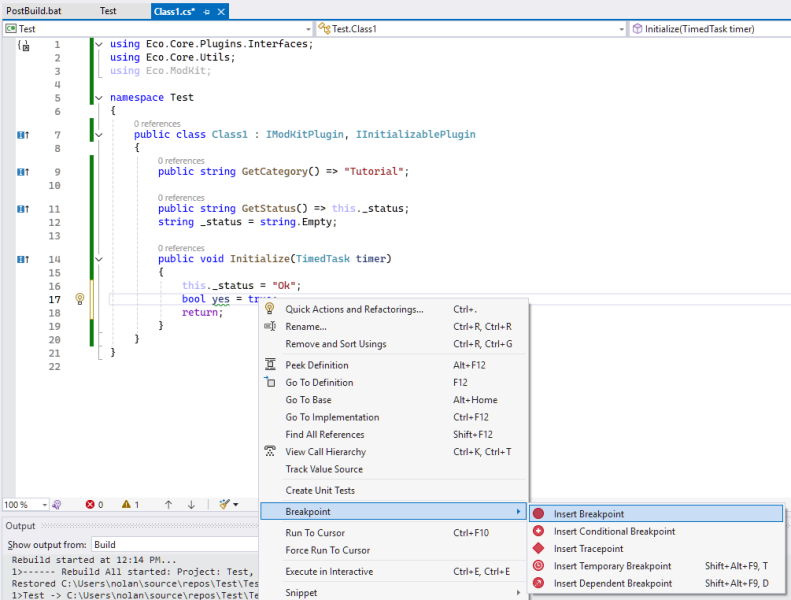Click the yes variable with green squiggle
Viewport: 791px width, 600px height.
220,299
